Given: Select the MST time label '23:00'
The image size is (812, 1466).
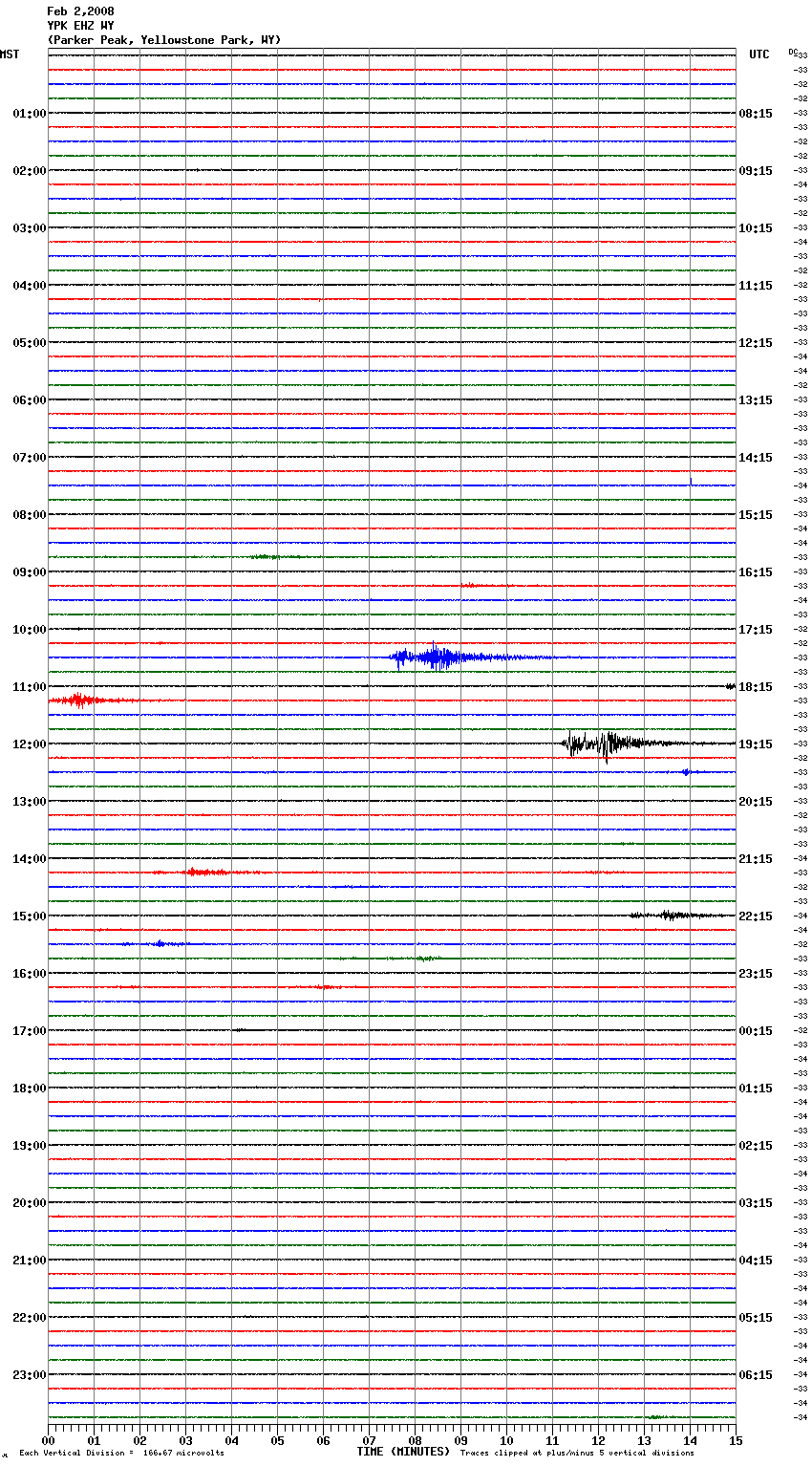Looking at the screenshot, I should pyautogui.click(x=29, y=1375).
